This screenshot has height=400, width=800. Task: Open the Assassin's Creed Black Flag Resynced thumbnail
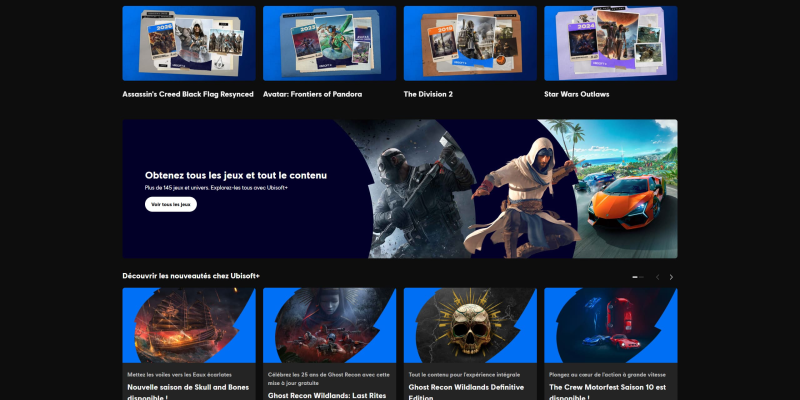pos(189,43)
